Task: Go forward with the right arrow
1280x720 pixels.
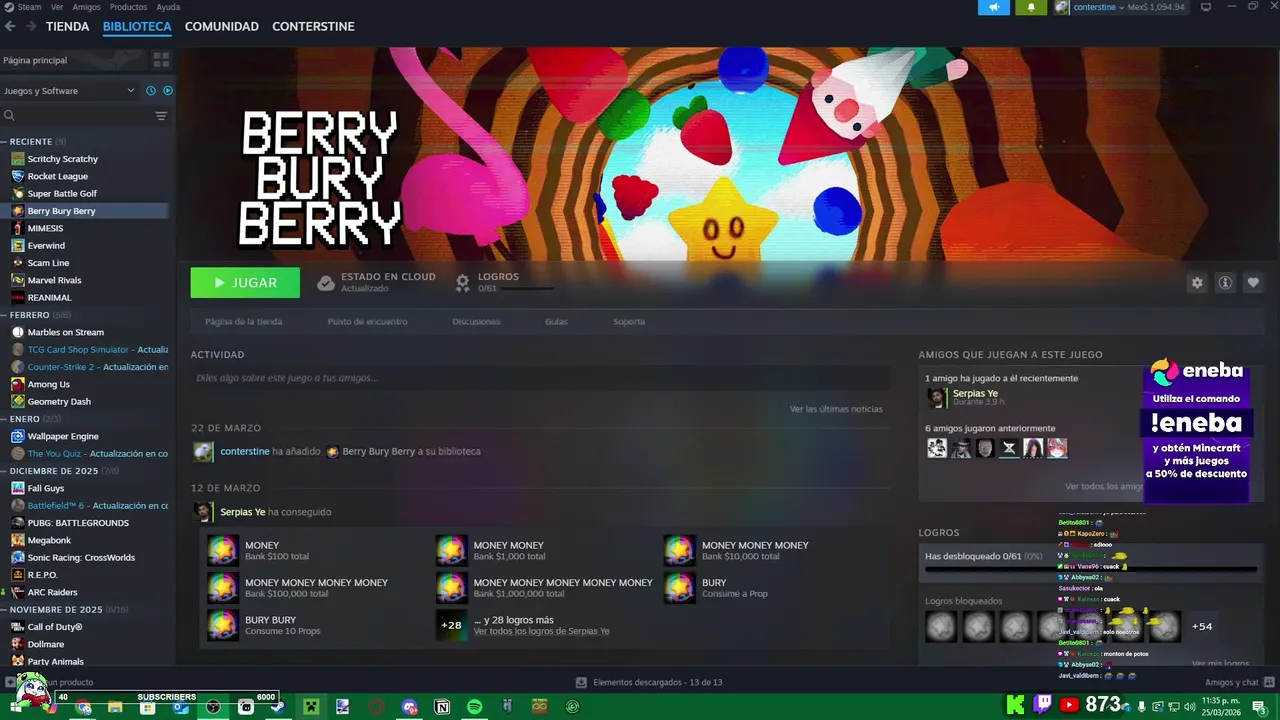Action: (31, 26)
